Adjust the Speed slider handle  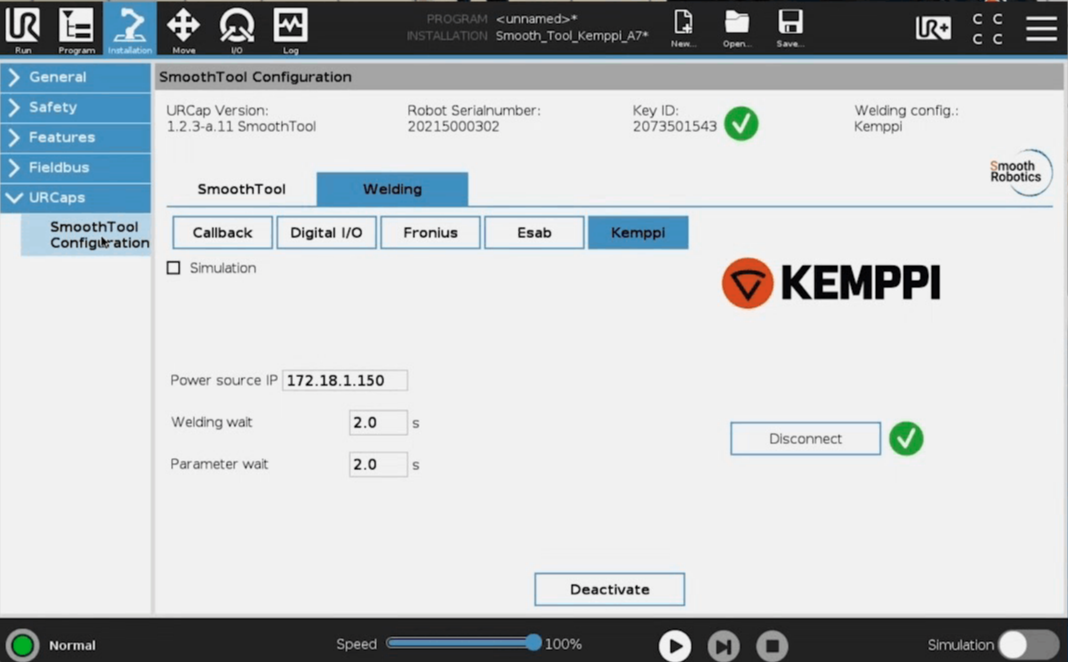coord(533,643)
